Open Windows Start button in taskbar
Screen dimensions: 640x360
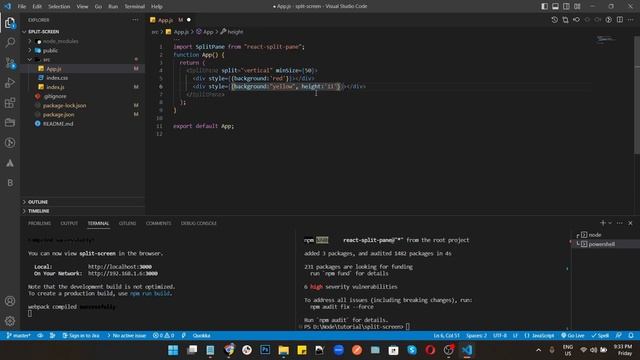[x=173, y=350]
